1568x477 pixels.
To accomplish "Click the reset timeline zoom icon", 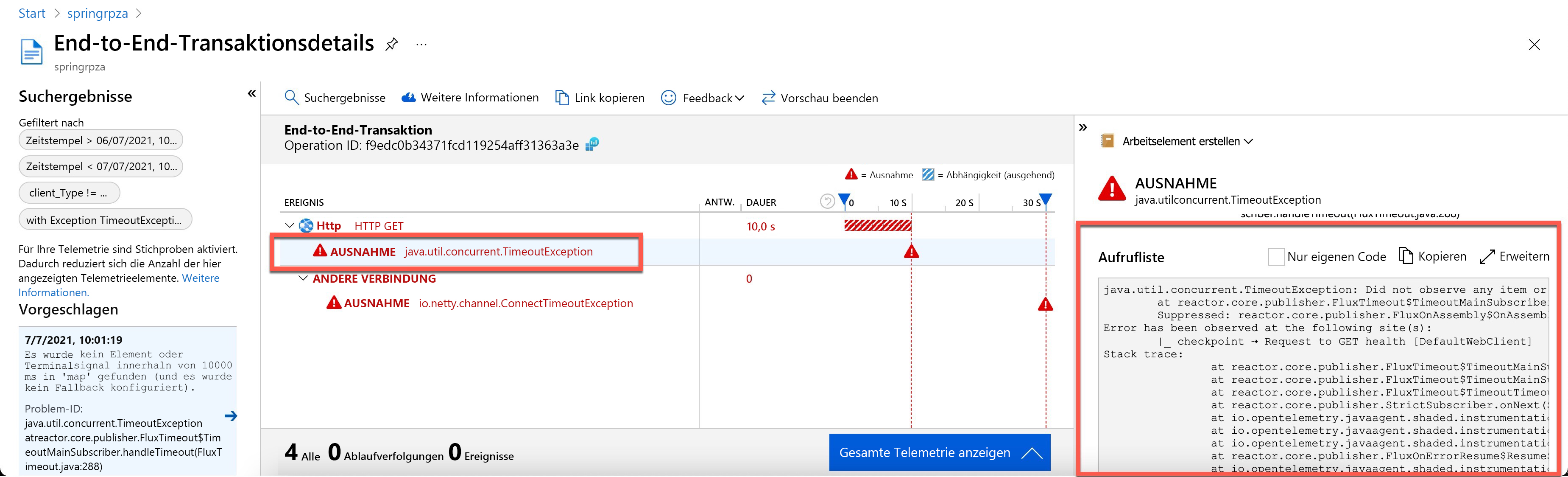I will click(x=828, y=200).
